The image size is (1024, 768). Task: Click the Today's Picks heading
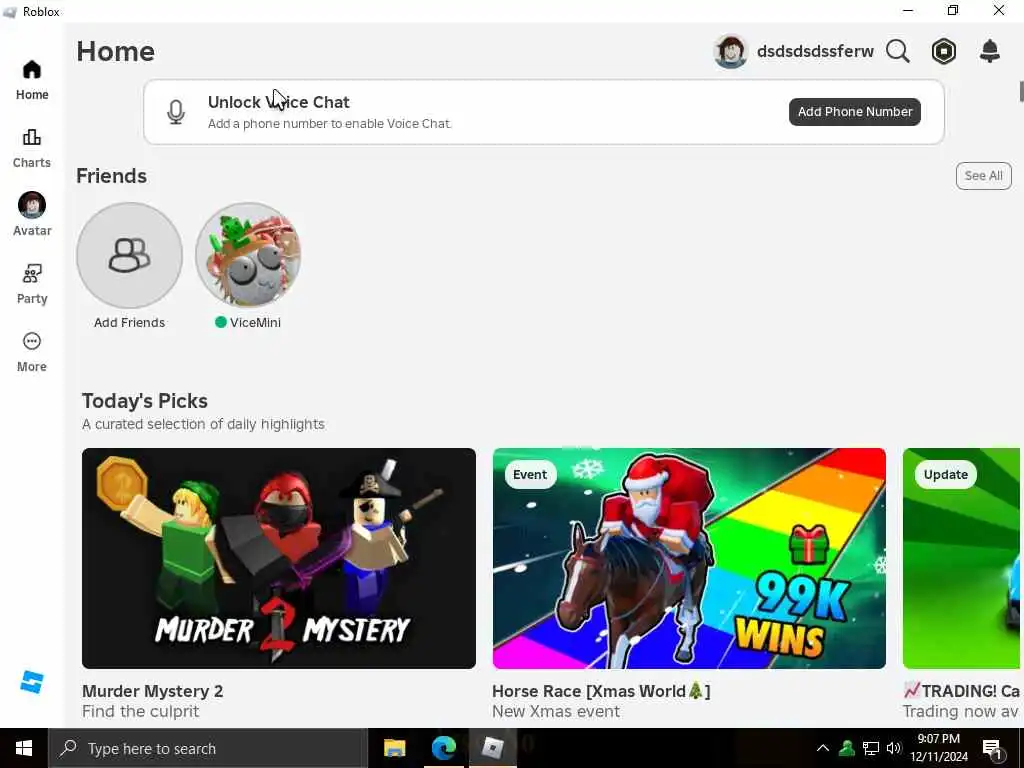[x=145, y=401]
